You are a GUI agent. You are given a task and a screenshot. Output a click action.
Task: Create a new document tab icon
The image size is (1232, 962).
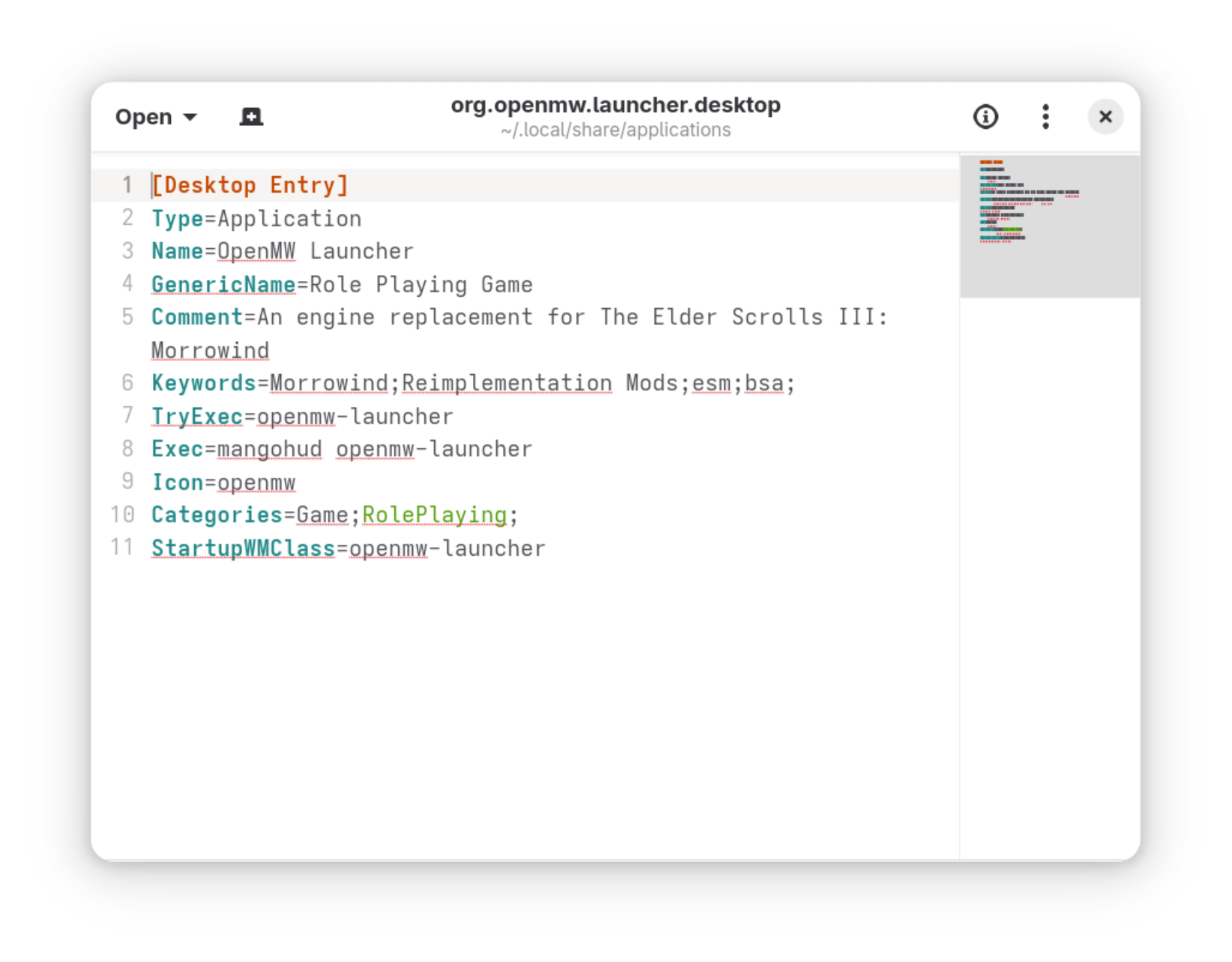251,117
